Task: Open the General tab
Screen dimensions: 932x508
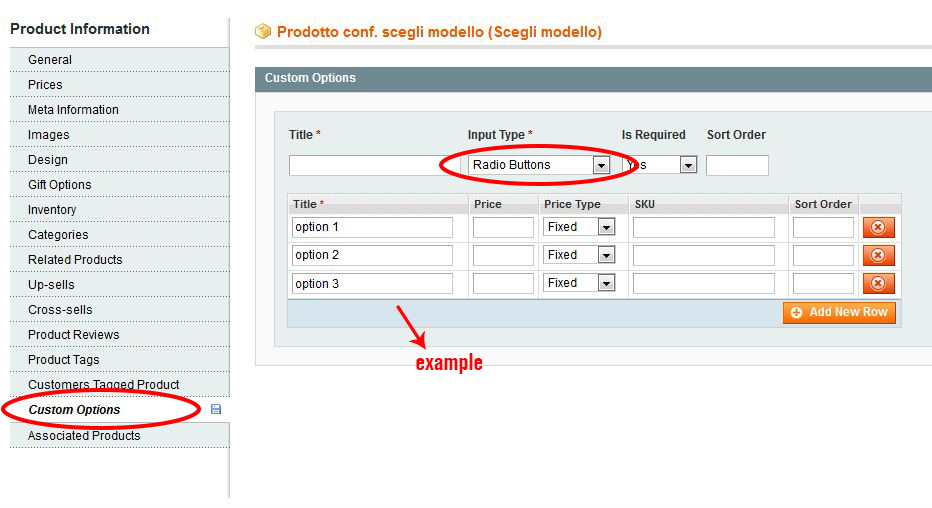Action: click(50, 60)
